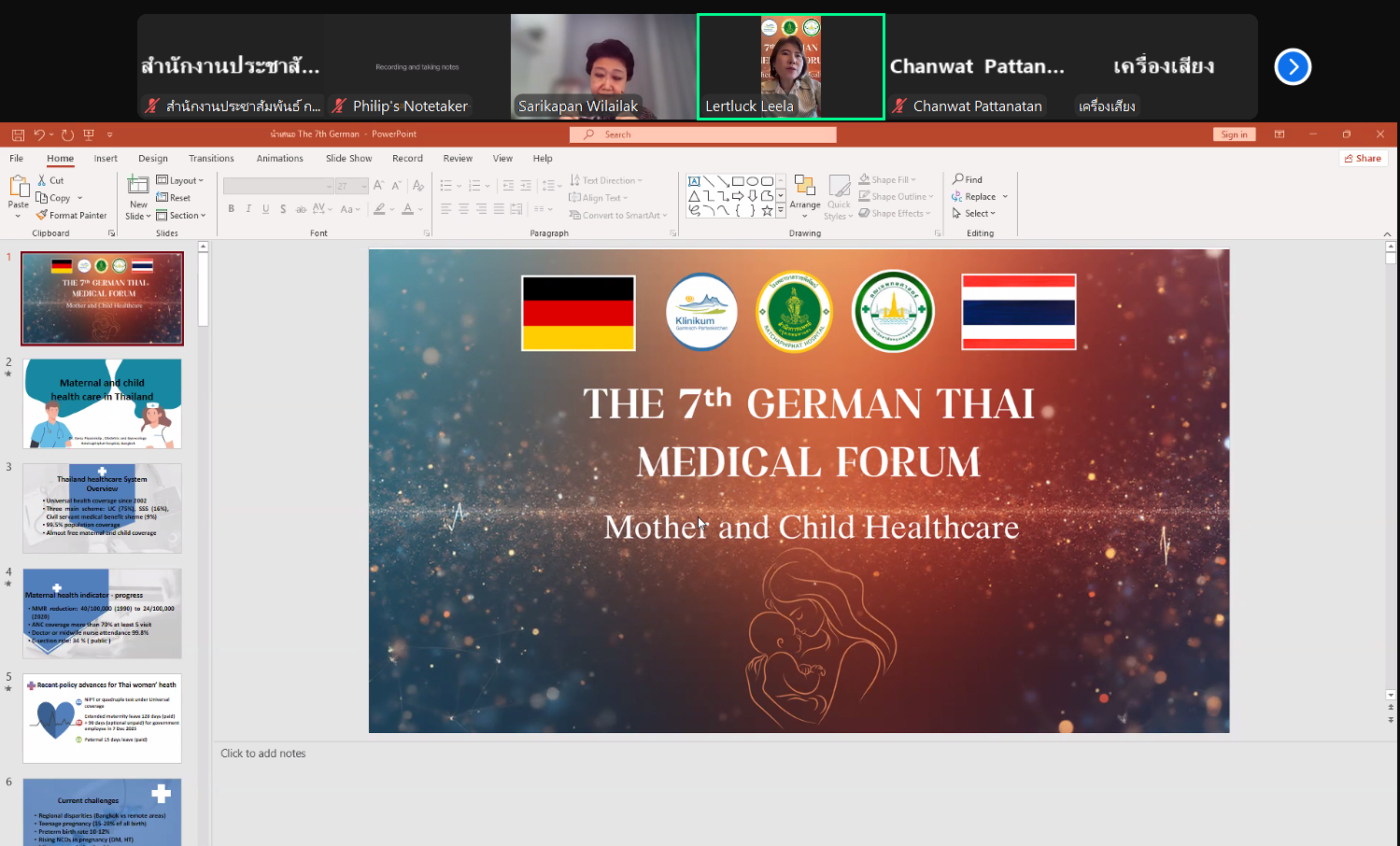Start slideshow from beginning via quick access icon
The width and height of the screenshot is (1400, 846).
(89, 134)
